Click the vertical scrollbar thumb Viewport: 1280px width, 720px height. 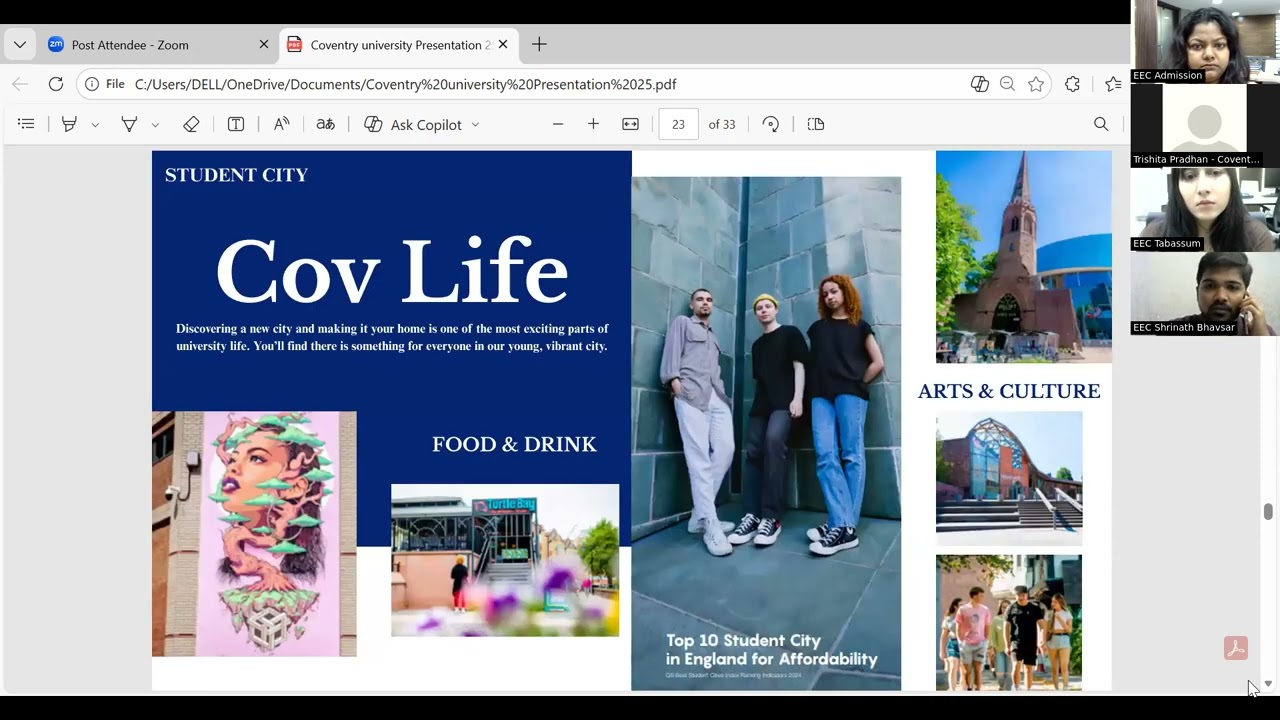(x=1268, y=511)
